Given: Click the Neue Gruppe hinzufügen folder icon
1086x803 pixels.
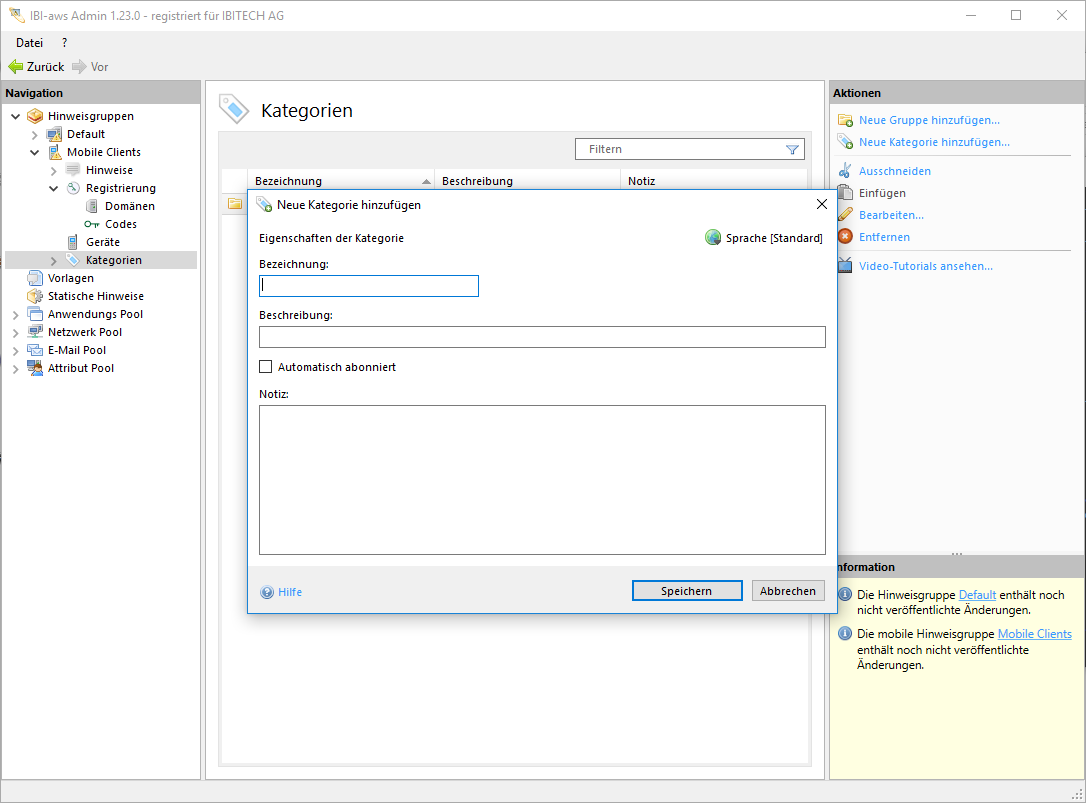Looking at the screenshot, I should (845, 120).
